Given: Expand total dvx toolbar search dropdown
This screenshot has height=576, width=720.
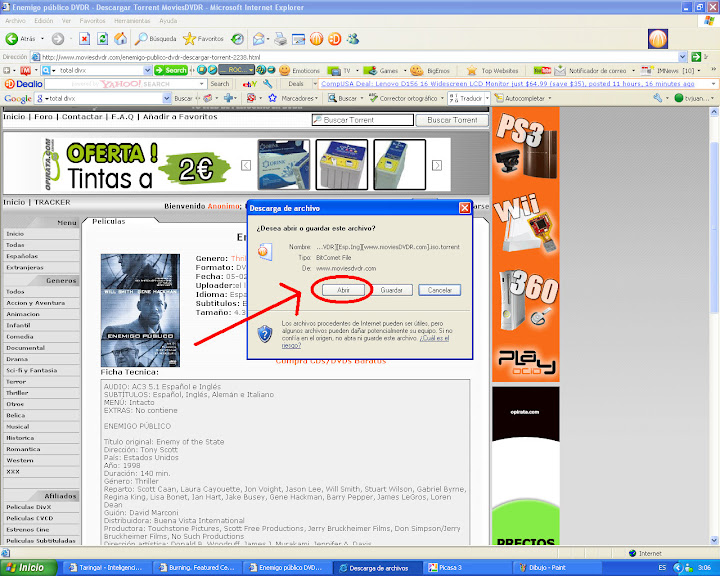Looking at the screenshot, I should (147, 70).
